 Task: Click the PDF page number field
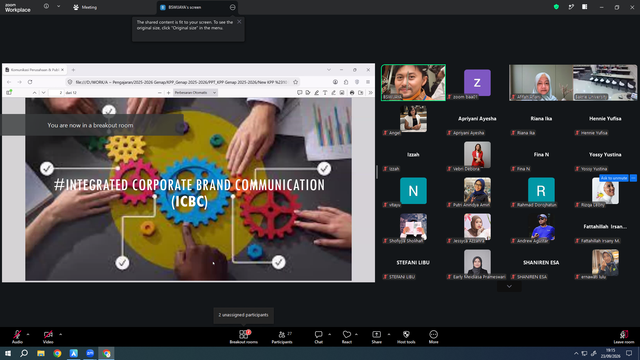56,93
